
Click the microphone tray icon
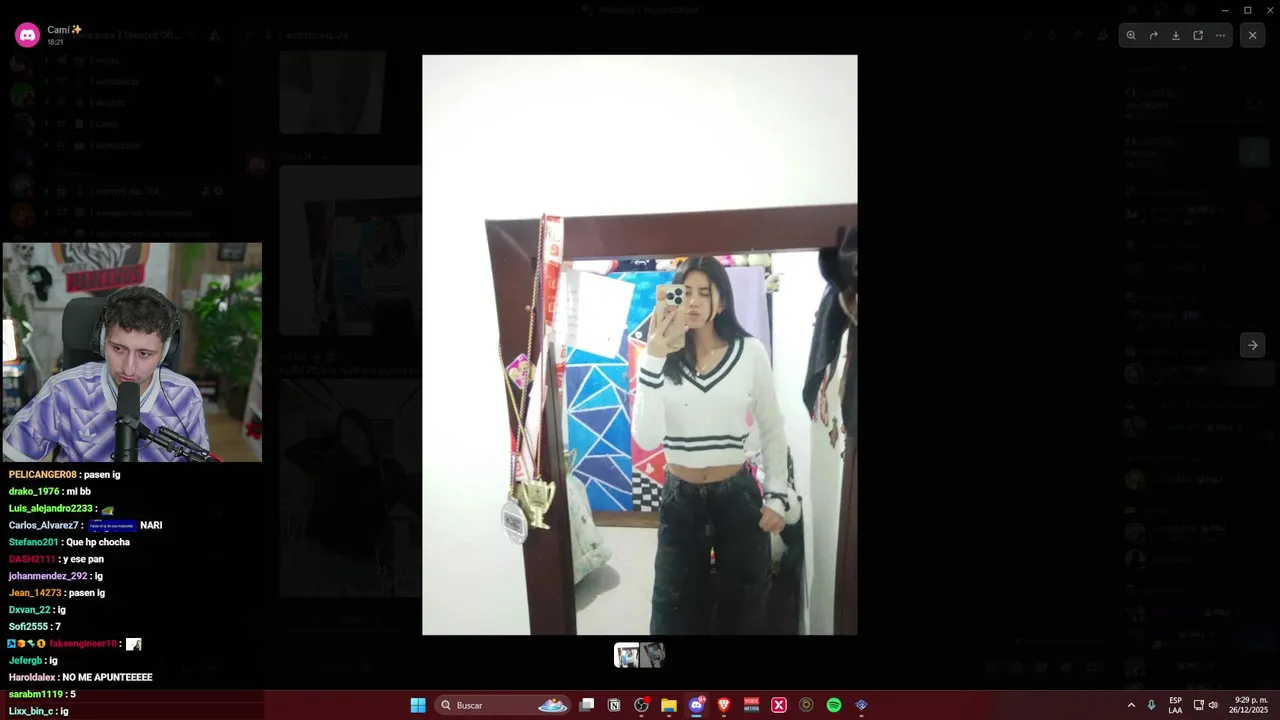pos(1152,705)
